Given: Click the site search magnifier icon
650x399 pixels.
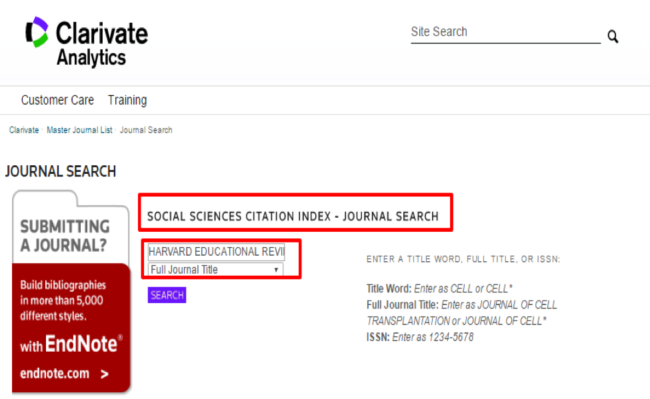Looking at the screenshot, I should 613,36.
